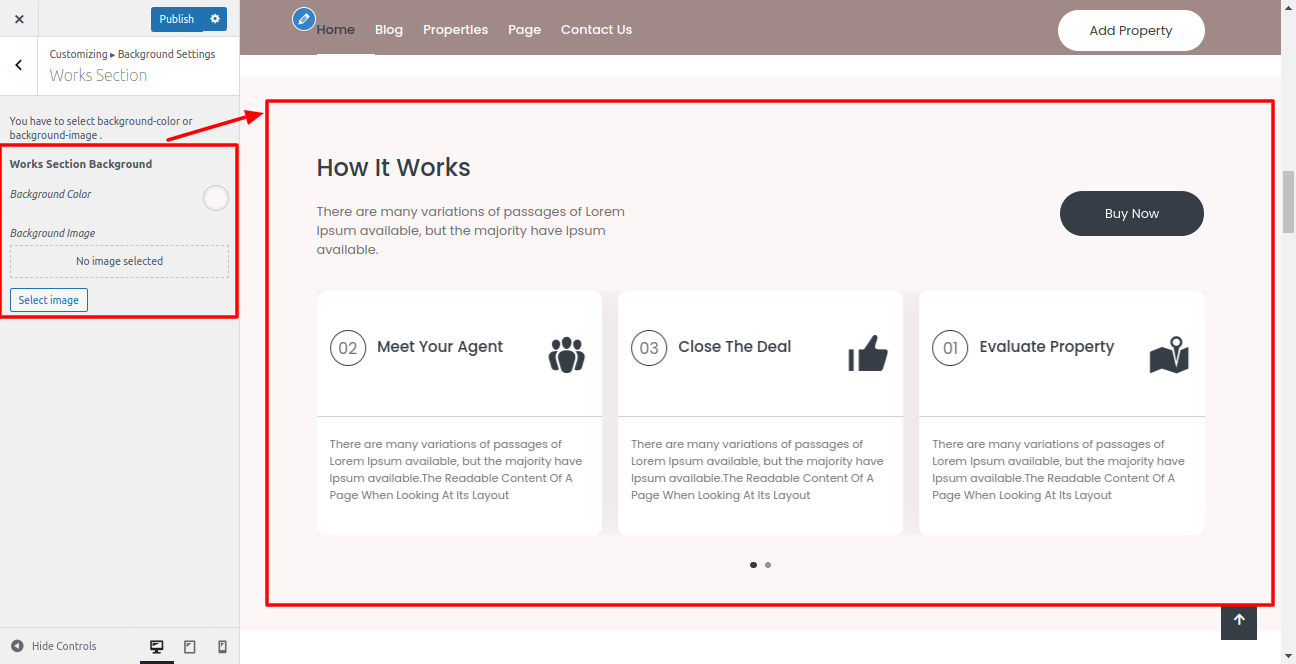Click the Select image button
Screen dimensions: 1296x664
[x=49, y=300]
